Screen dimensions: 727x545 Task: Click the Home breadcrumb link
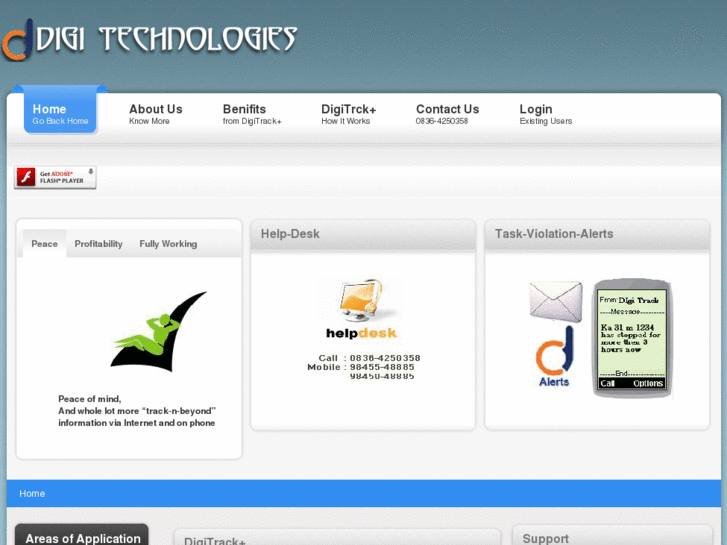[32, 494]
